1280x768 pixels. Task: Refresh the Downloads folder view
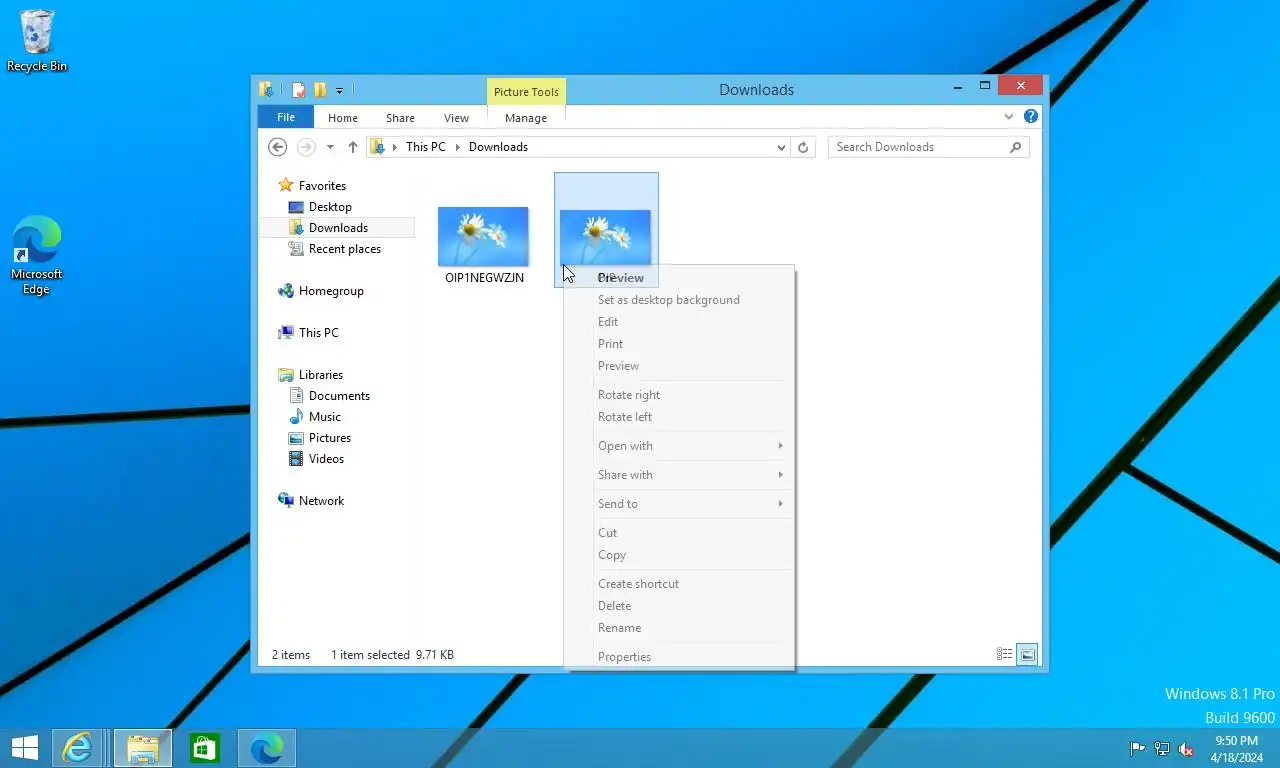pos(802,147)
